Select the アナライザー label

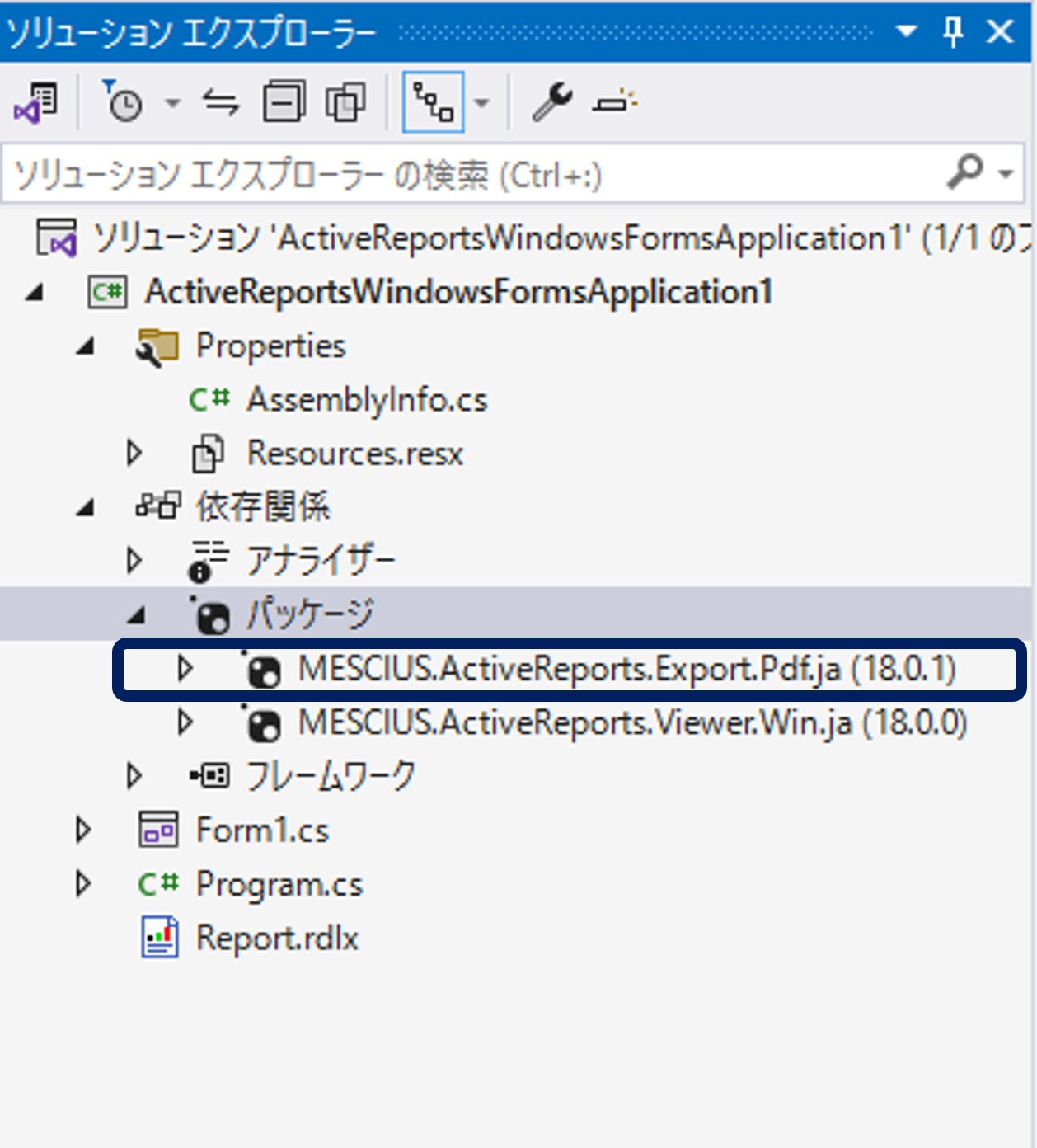[321, 561]
